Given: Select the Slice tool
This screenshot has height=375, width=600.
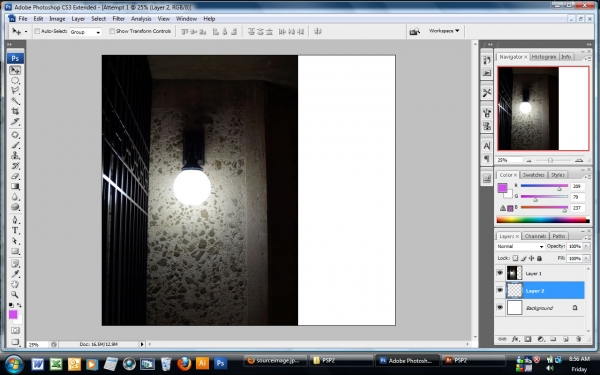Looking at the screenshot, I should (x=15, y=122).
